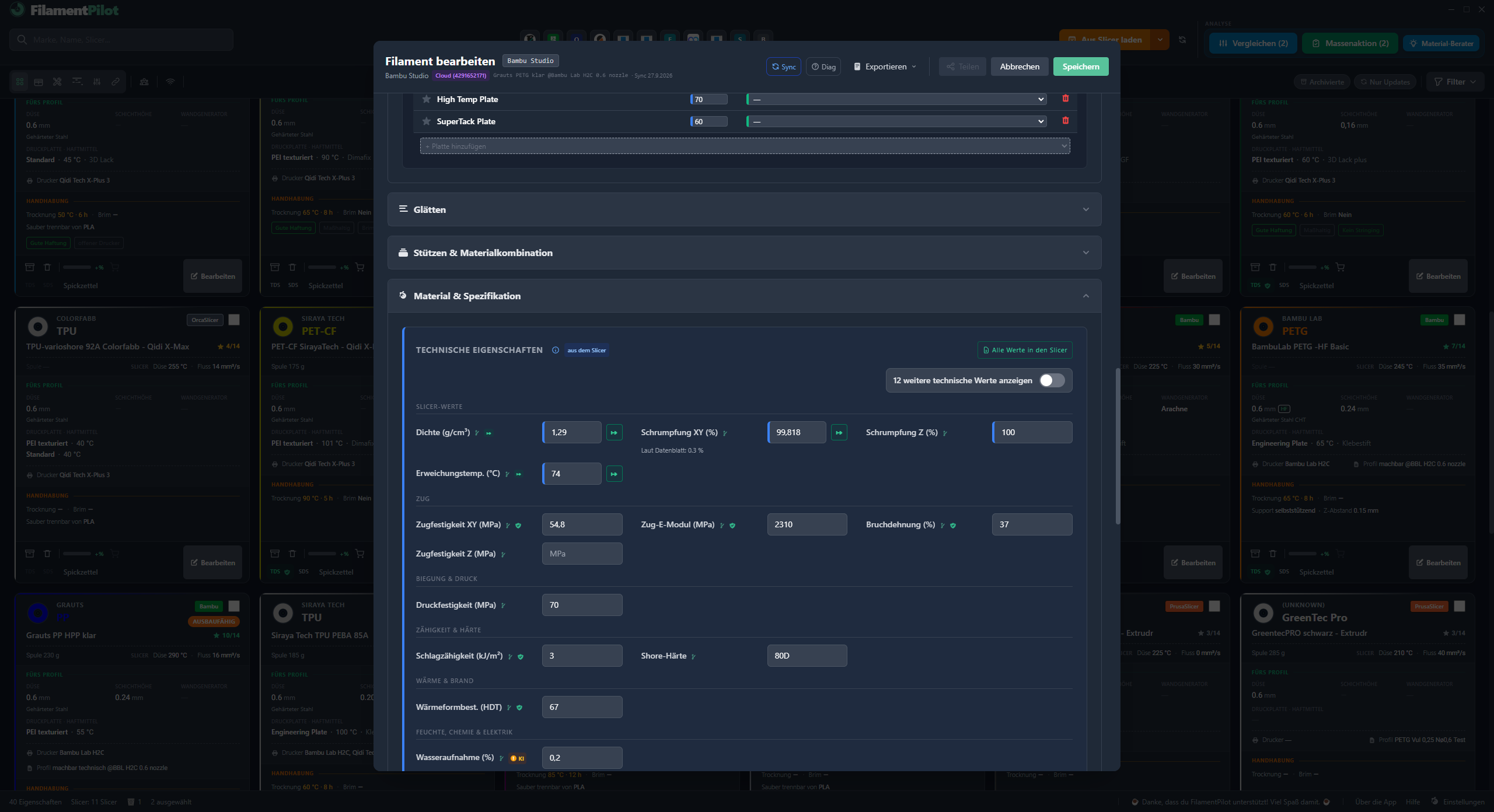
Task: Expand Stützen & Materialkombination section
Action: [744, 253]
